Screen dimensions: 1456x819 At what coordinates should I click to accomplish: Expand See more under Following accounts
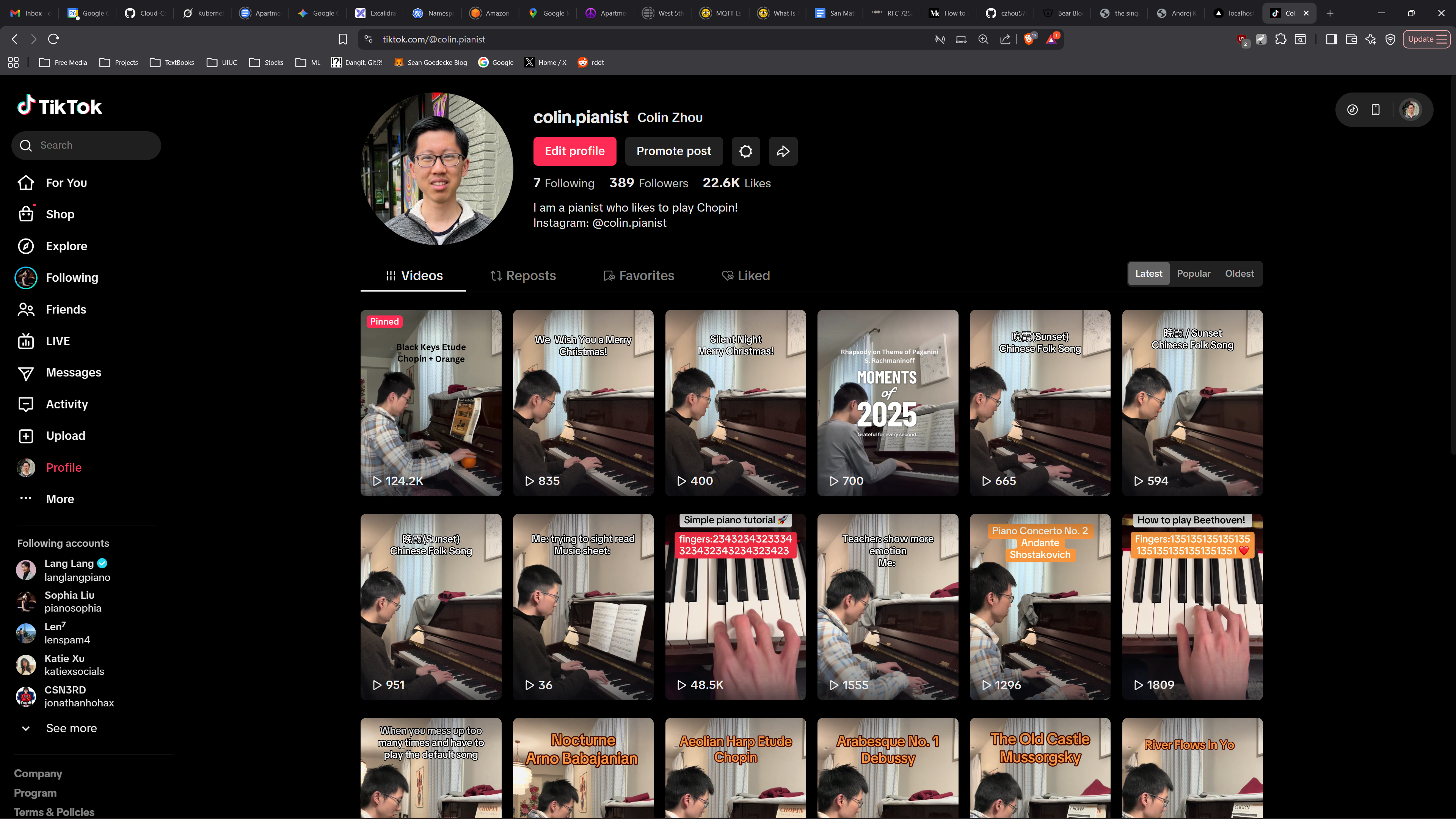[x=71, y=728]
